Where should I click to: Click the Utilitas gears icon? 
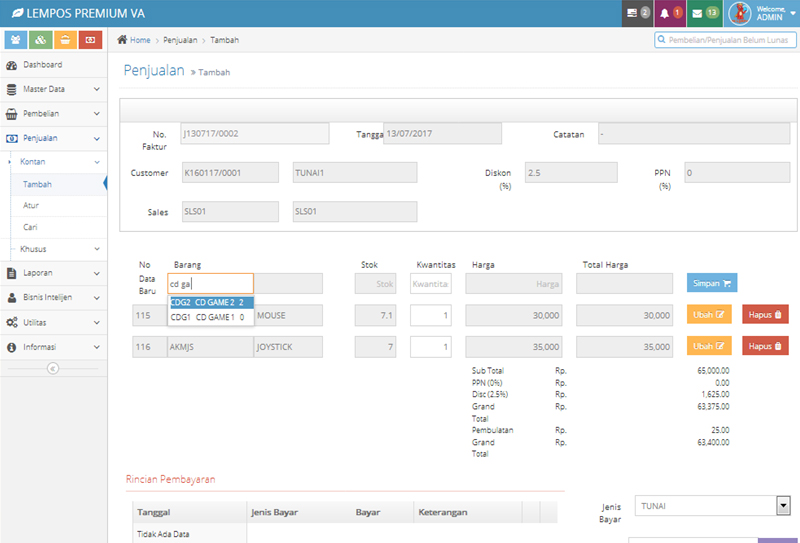pyautogui.click(x=11, y=323)
